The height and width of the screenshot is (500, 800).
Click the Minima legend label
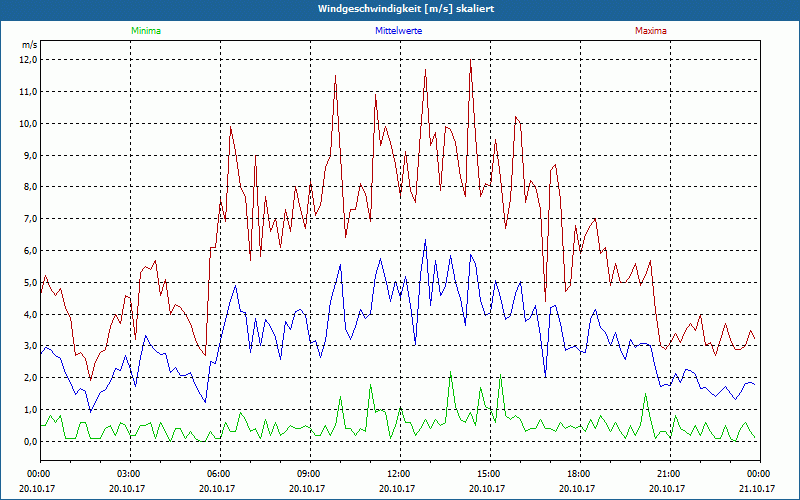click(146, 31)
